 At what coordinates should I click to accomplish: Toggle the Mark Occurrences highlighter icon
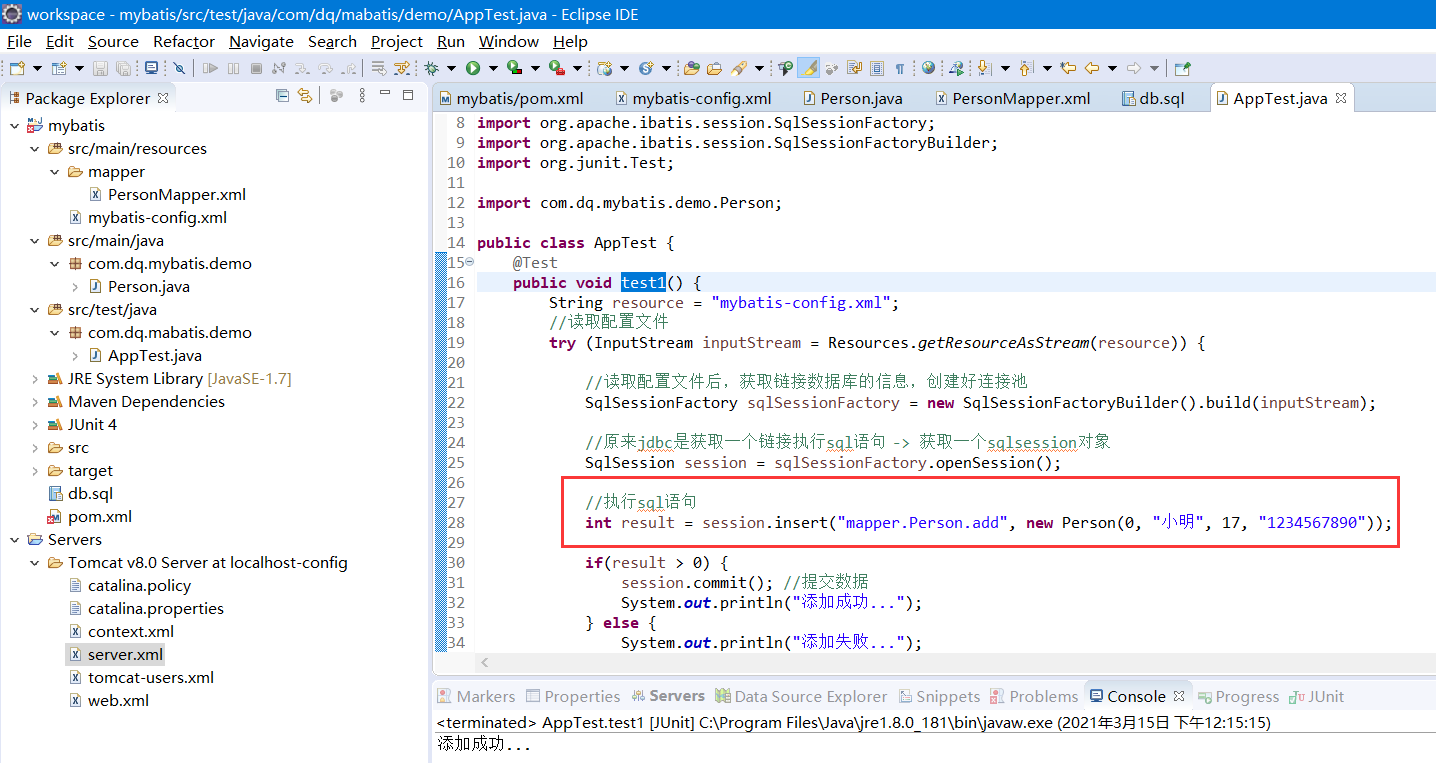809,68
